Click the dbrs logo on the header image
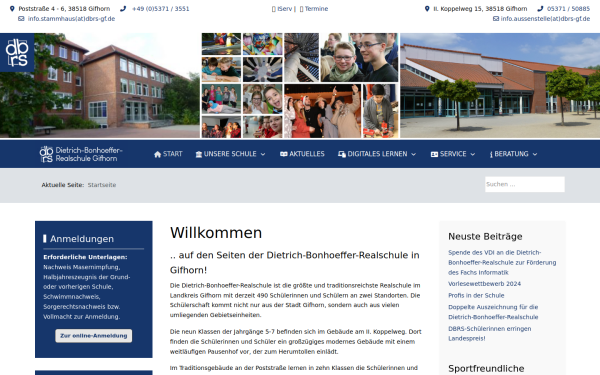600x375 pixels. point(17,52)
